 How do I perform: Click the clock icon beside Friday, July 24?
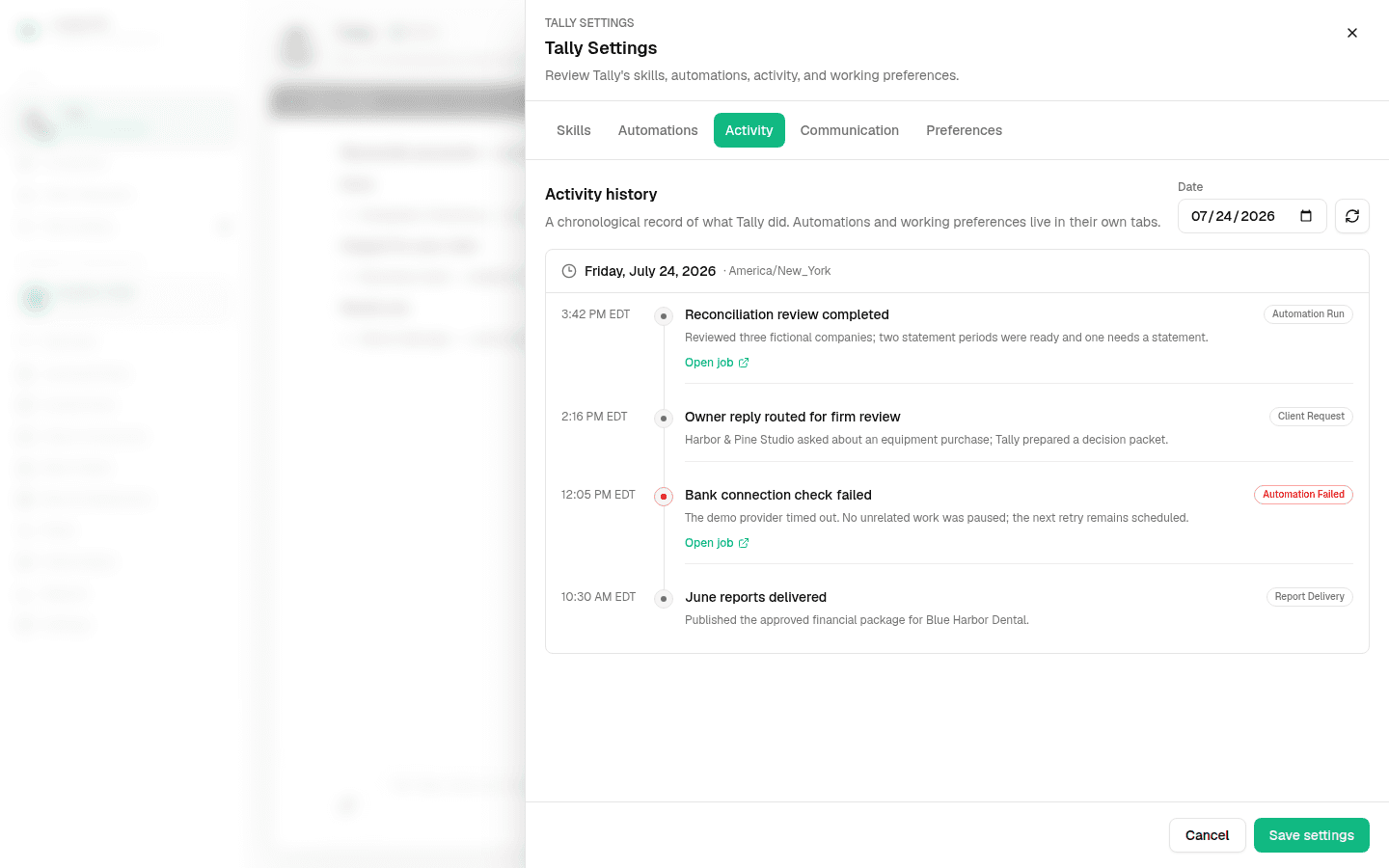point(569,271)
